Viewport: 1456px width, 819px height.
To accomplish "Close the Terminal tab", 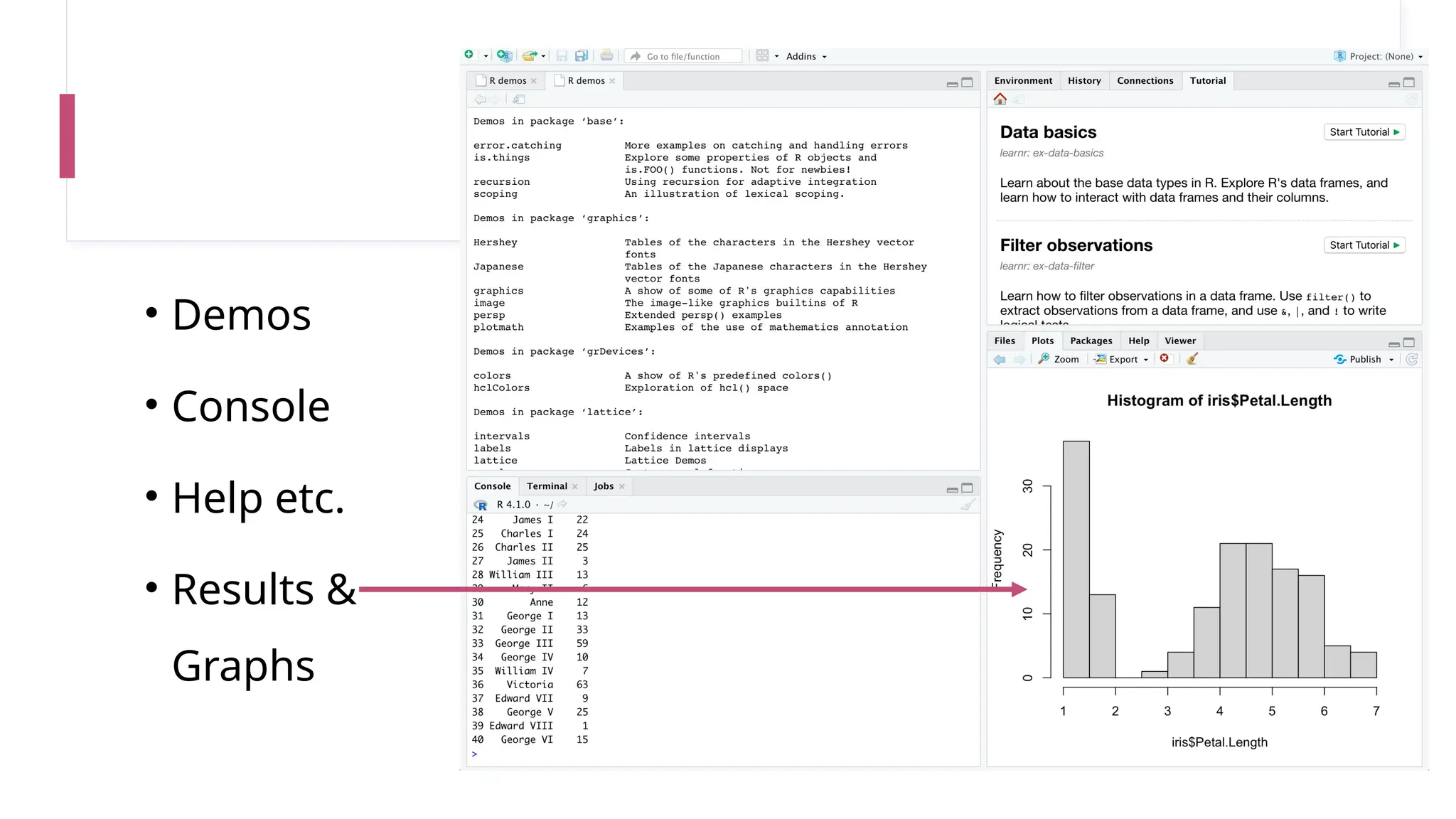I will (x=575, y=487).
